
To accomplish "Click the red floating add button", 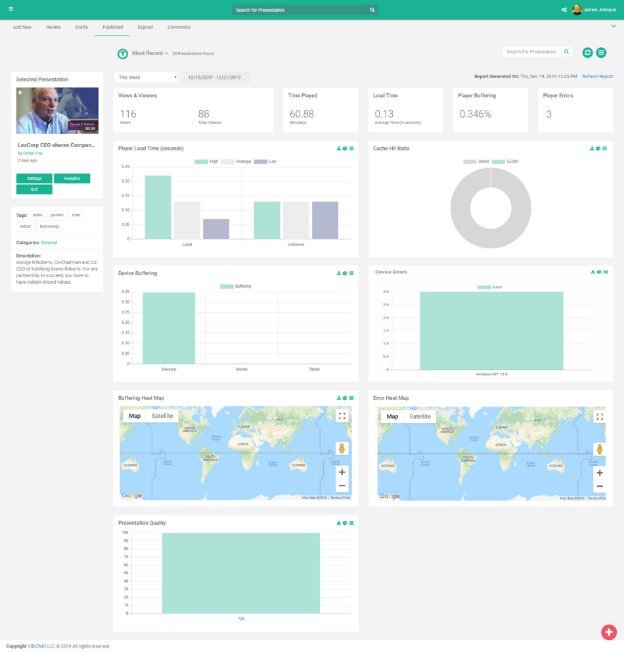I will click(607, 631).
